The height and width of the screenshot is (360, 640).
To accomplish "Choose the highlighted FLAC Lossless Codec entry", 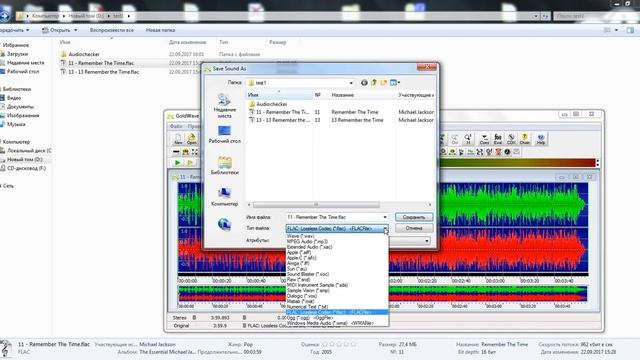I will tap(337, 312).
